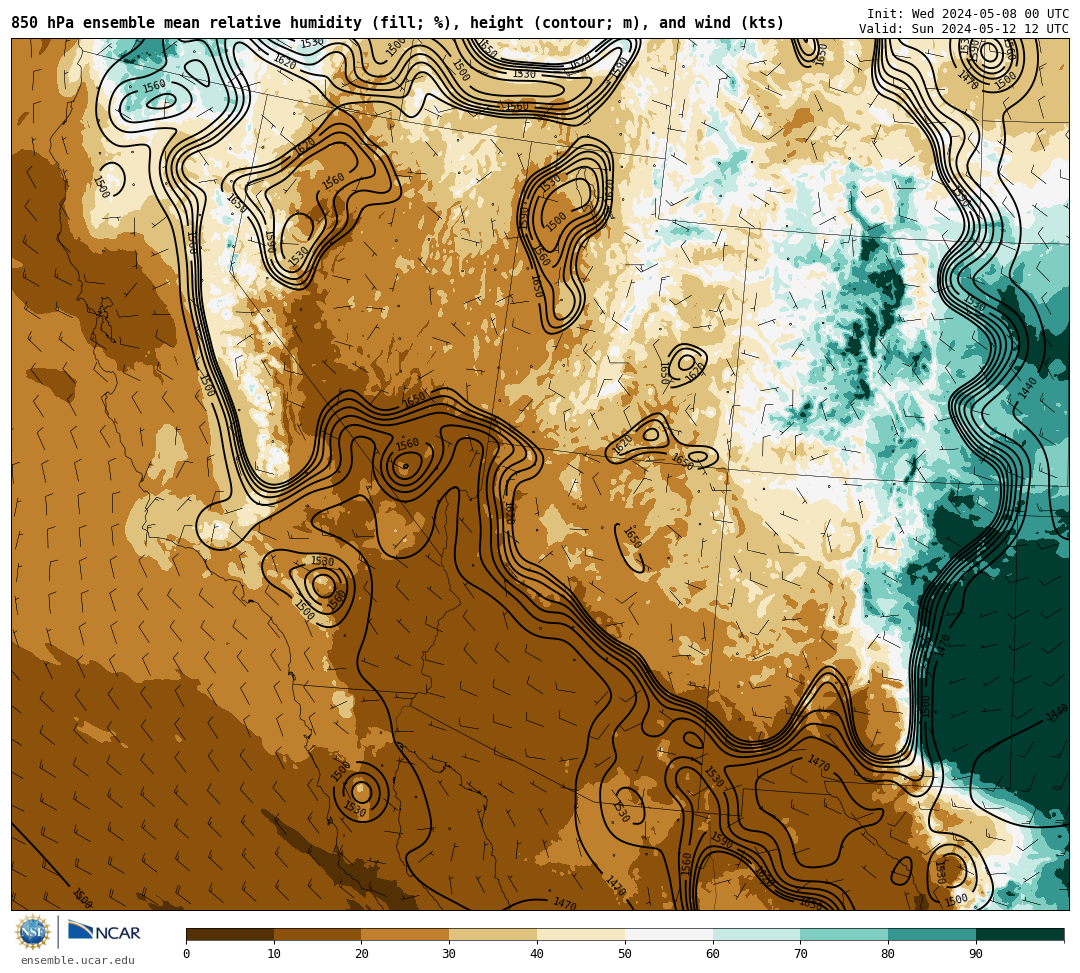Click the colorbar tick label 70
This screenshot has width=1080, height=973.
(800, 954)
